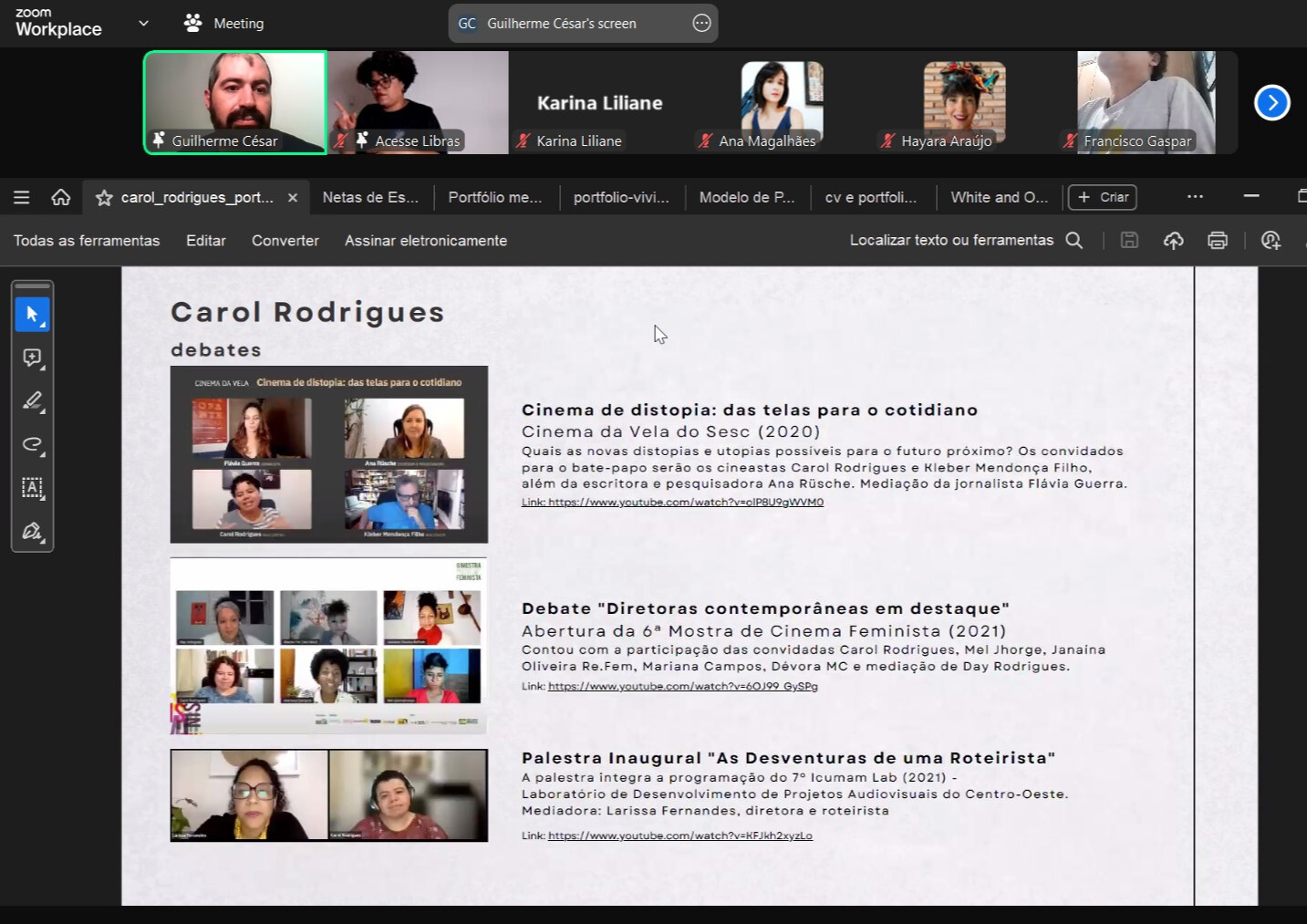Select the text box tool
This screenshot has height=924, width=1307.
pos(32,488)
